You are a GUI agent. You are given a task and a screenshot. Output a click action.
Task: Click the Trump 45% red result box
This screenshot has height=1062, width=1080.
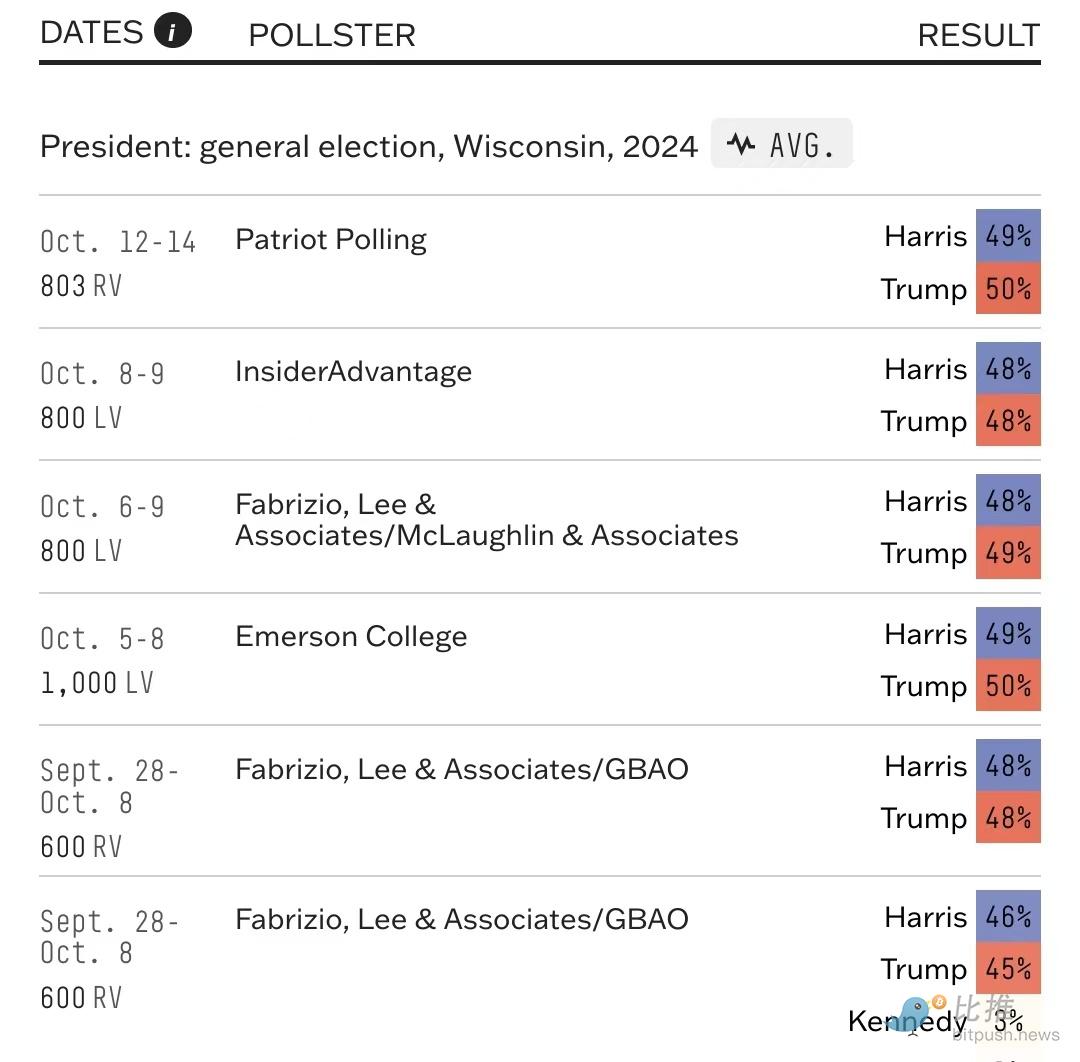point(1008,969)
